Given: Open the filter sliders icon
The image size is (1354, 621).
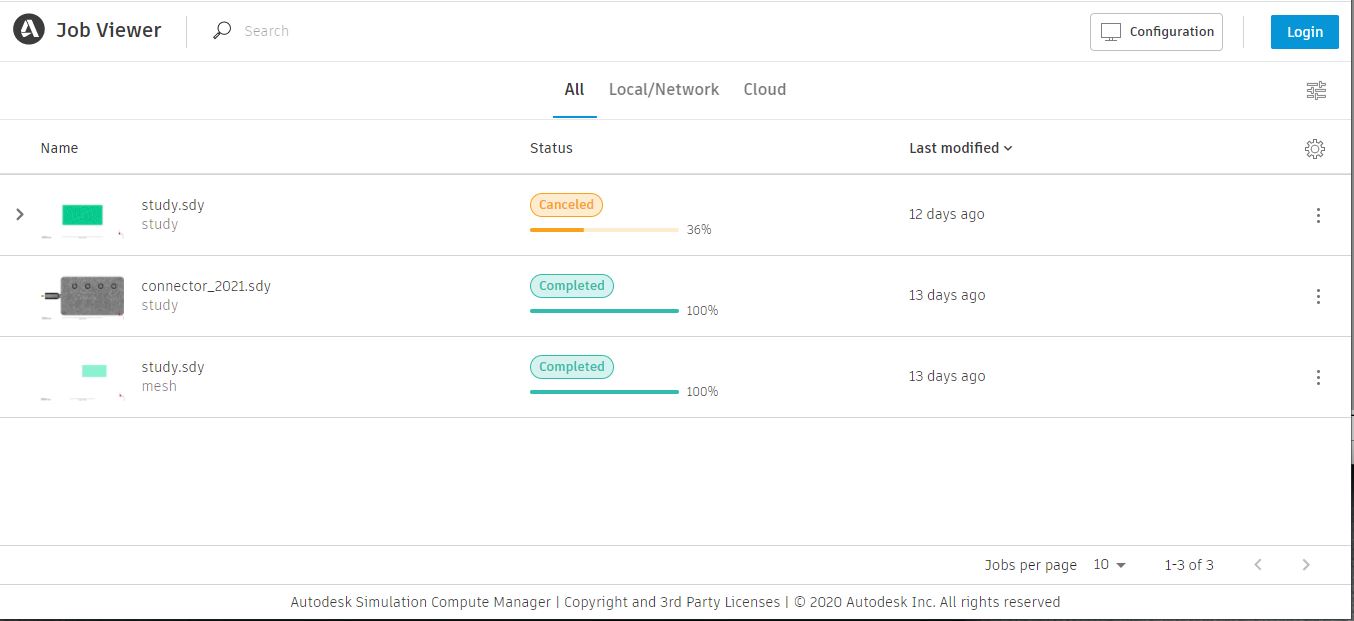Looking at the screenshot, I should [x=1316, y=90].
